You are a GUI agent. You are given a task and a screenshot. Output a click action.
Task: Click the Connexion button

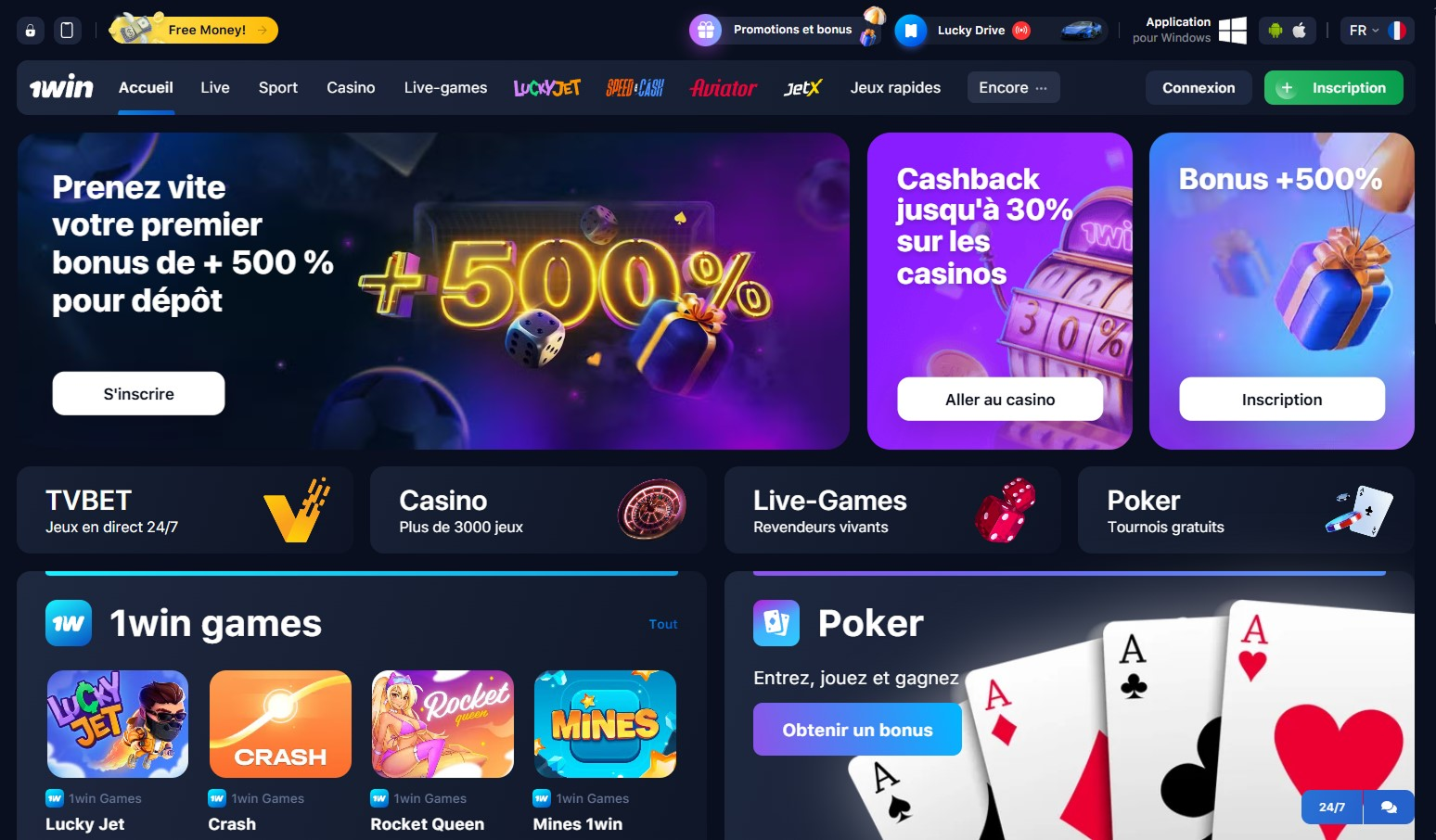[x=1199, y=88]
